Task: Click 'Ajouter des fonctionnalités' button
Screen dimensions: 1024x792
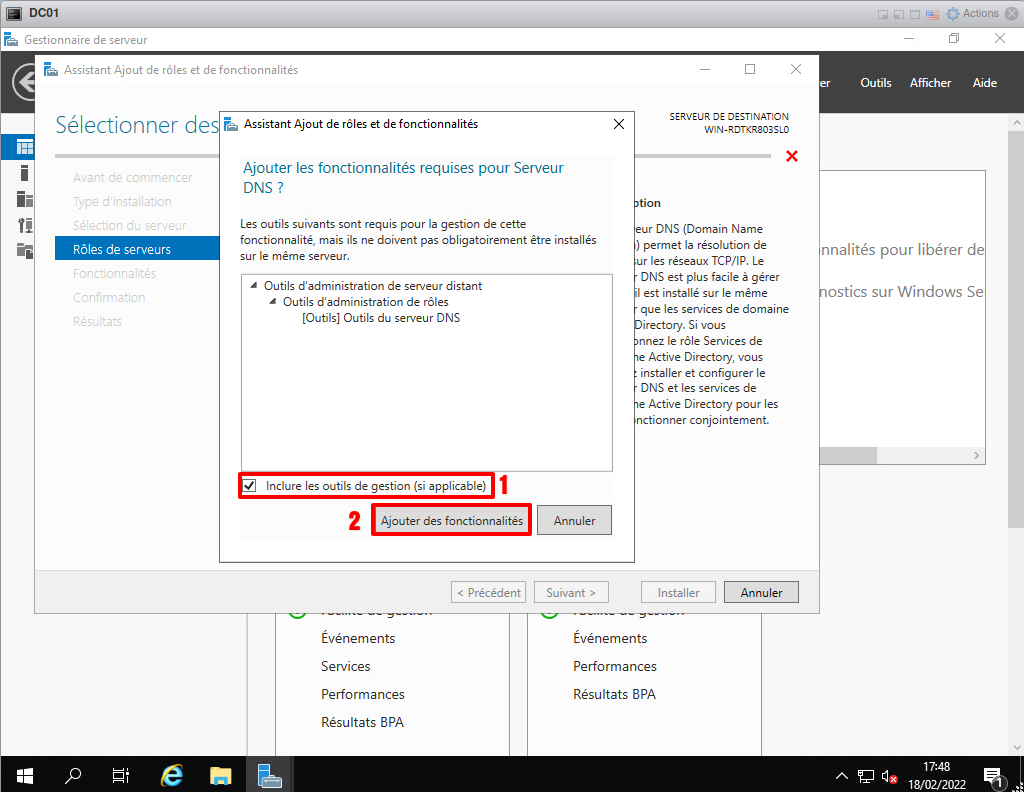Action: tap(451, 521)
